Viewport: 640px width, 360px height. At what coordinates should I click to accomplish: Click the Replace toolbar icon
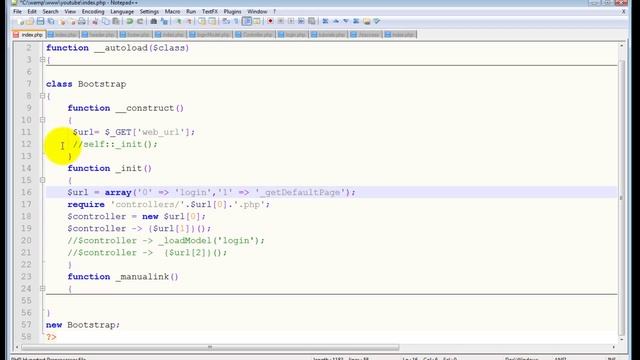(164, 21)
